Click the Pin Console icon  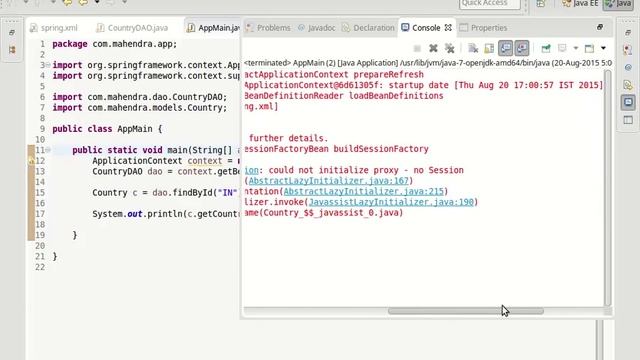pos(546,49)
